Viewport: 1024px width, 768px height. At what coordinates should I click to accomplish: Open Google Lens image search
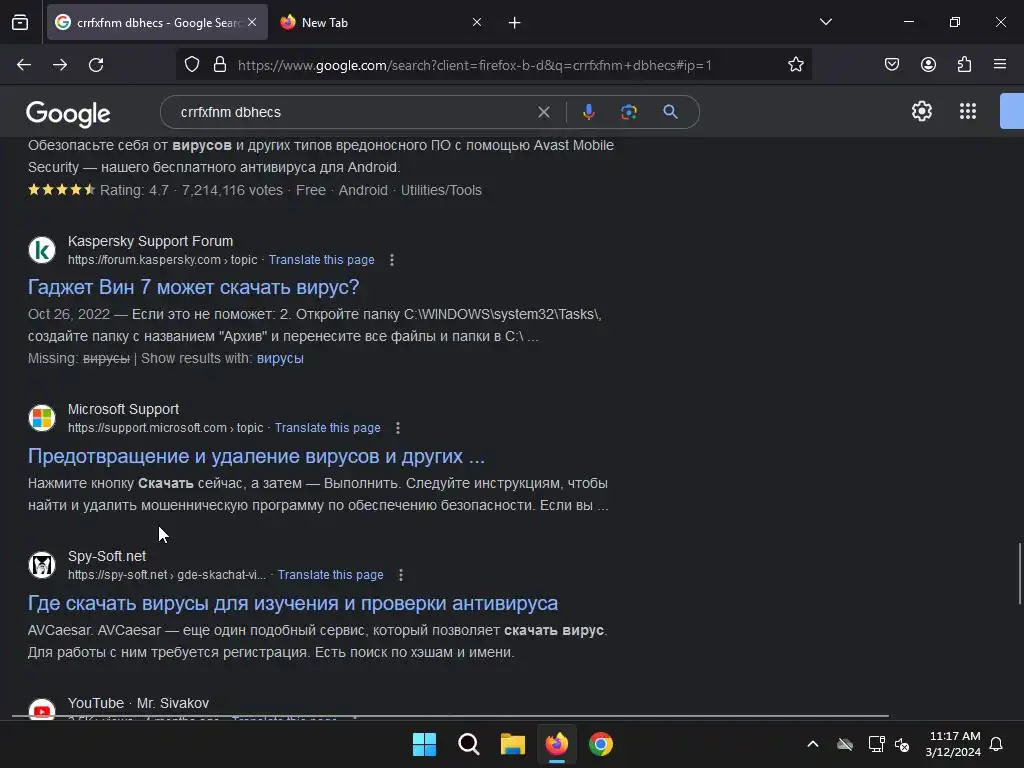click(628, 112)
